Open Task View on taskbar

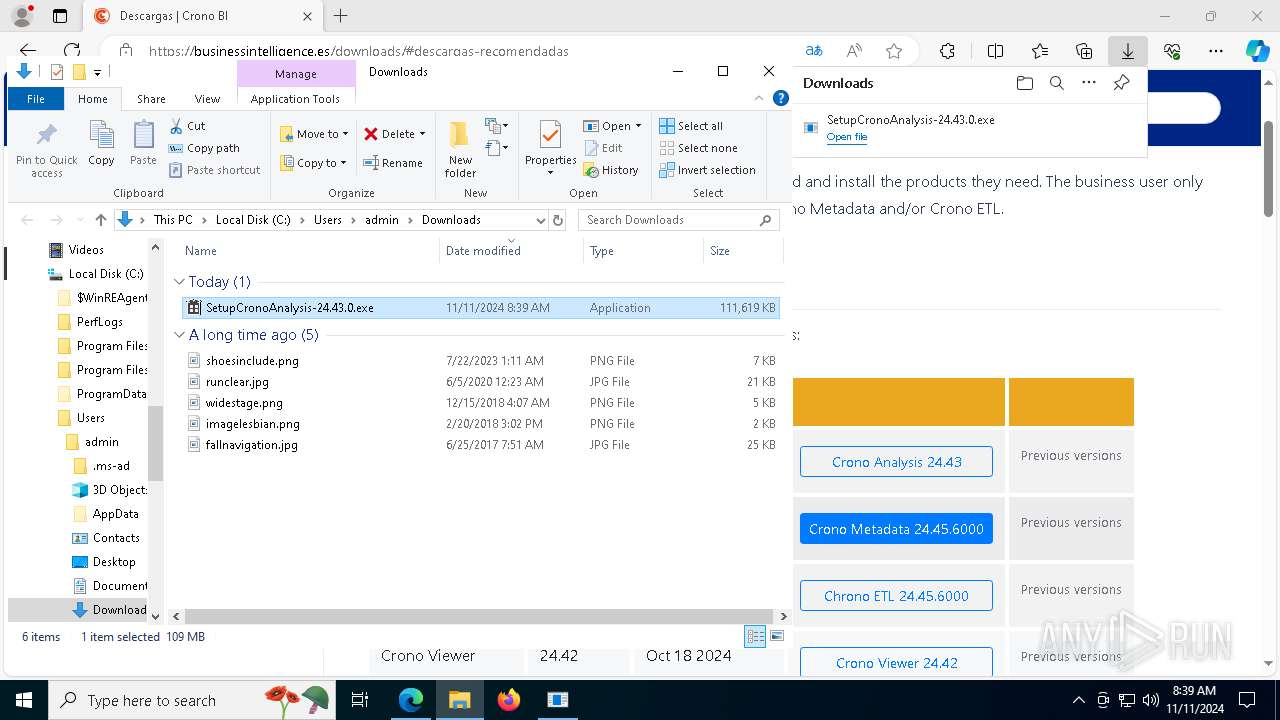[360, 700]
